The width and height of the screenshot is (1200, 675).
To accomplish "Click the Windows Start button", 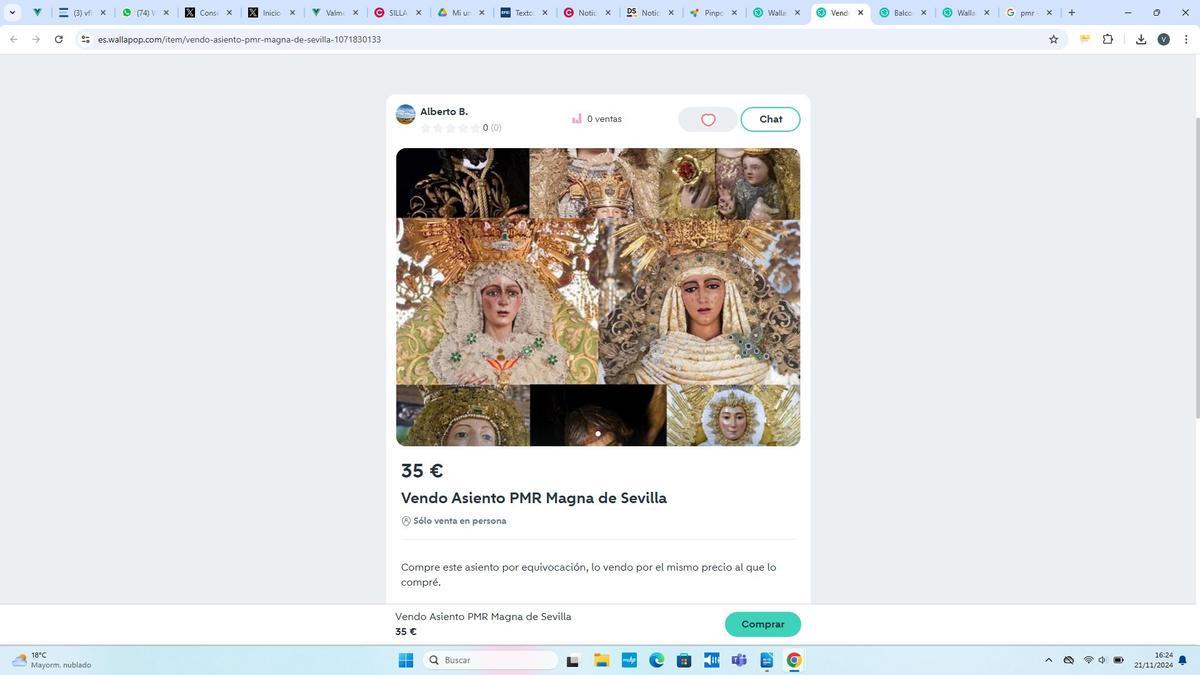I will 406,660.
